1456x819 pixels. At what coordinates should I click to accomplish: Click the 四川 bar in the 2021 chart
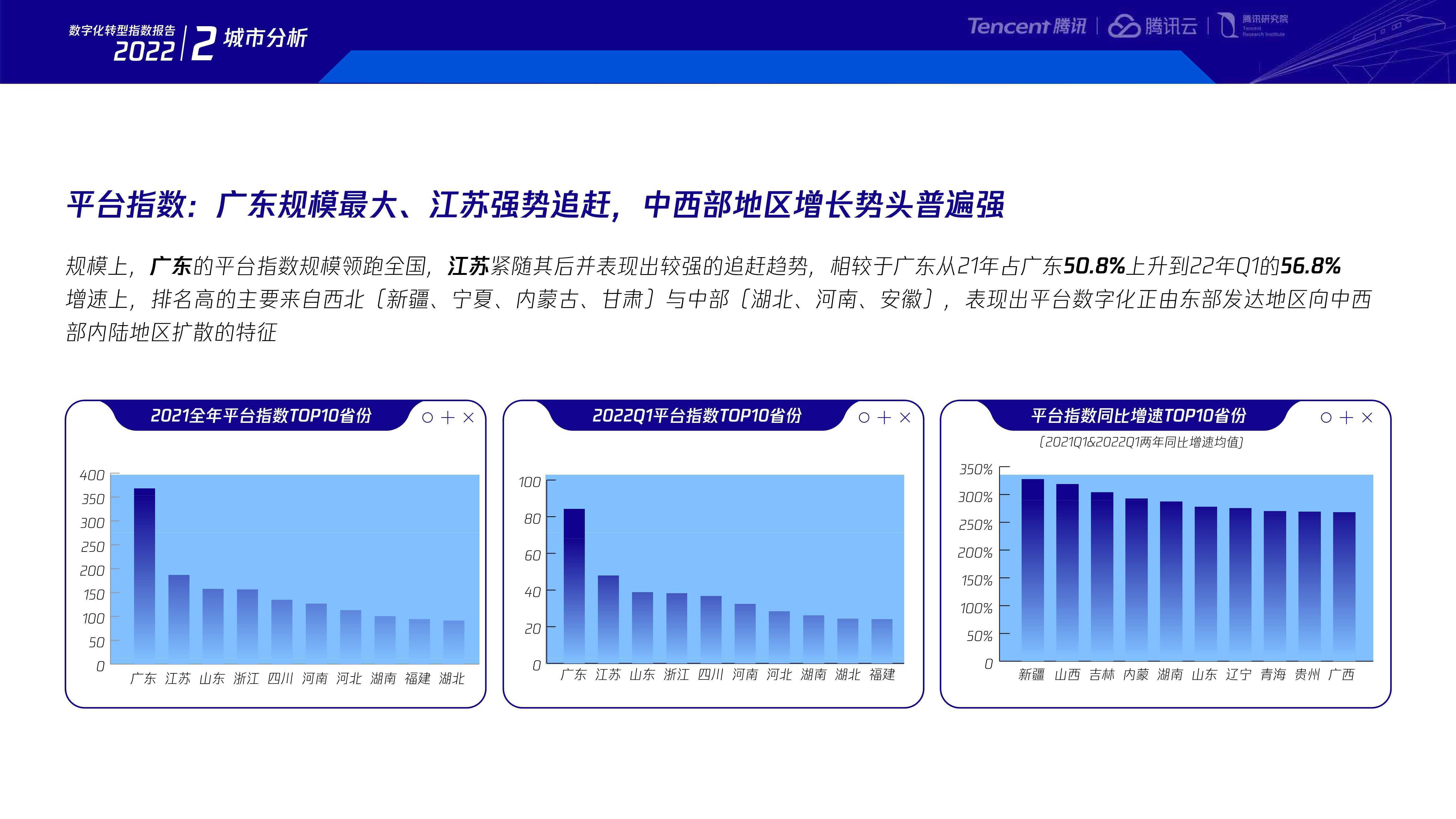point(281,631)
